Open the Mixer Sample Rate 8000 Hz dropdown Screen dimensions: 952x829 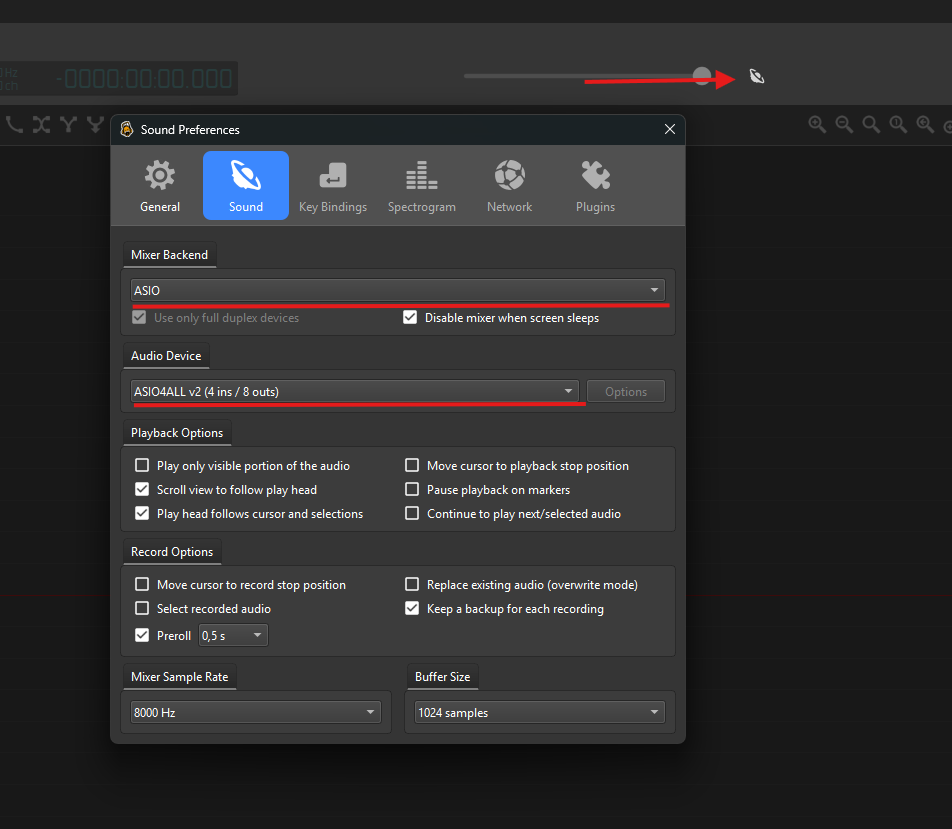coord(255,713)
